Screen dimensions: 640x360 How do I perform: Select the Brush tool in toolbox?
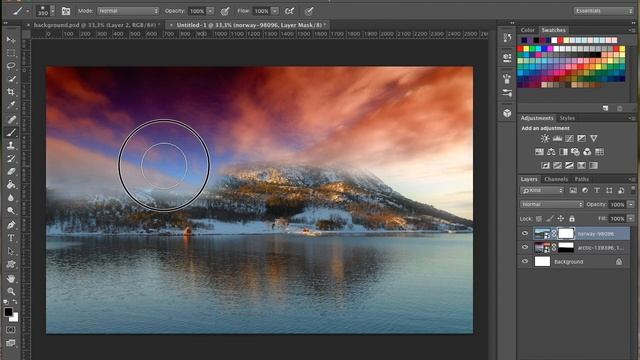[x=11, y=132]
